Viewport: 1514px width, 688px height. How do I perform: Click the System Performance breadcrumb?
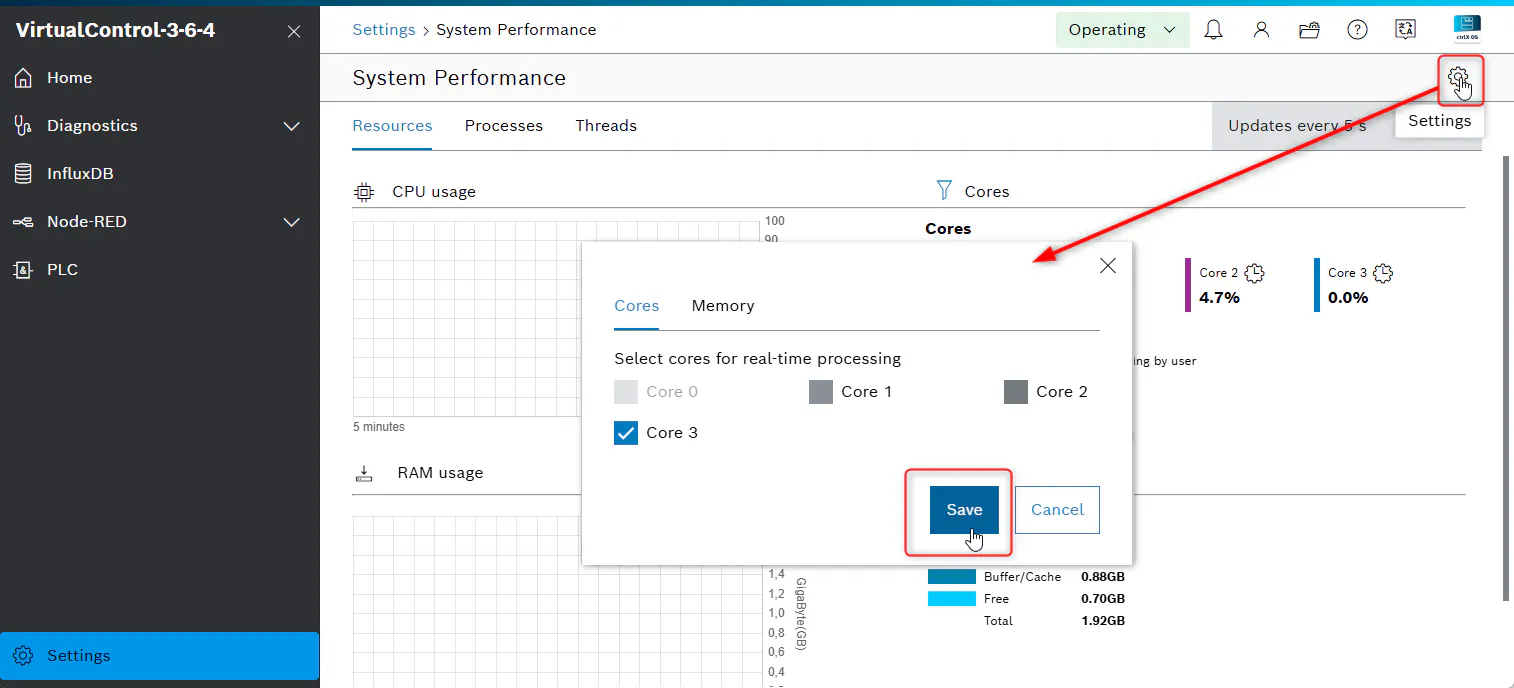pyautogui.click(x=516, y=29)
